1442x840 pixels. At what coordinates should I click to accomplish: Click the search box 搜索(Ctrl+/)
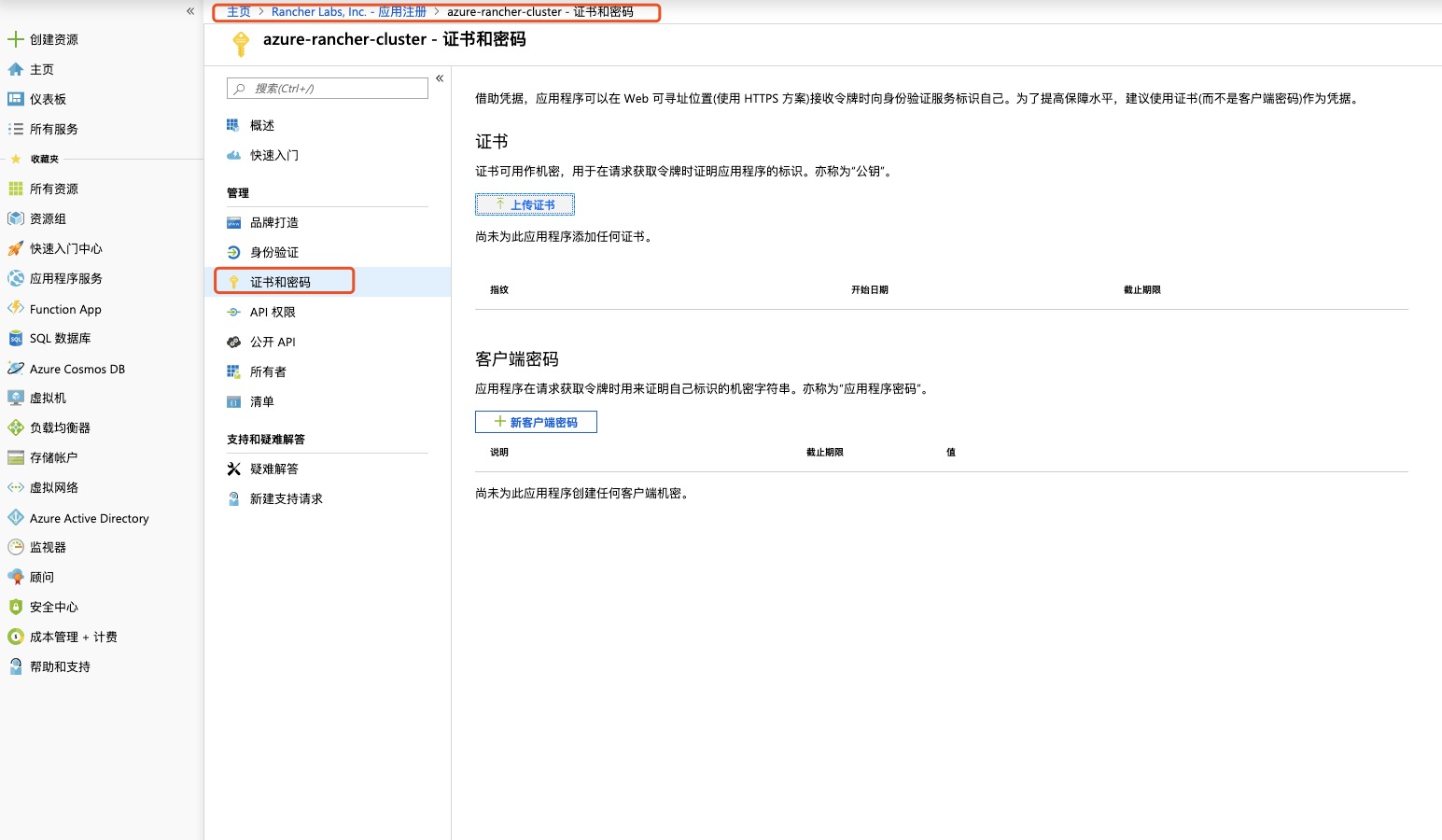click(x=328, y=88)
